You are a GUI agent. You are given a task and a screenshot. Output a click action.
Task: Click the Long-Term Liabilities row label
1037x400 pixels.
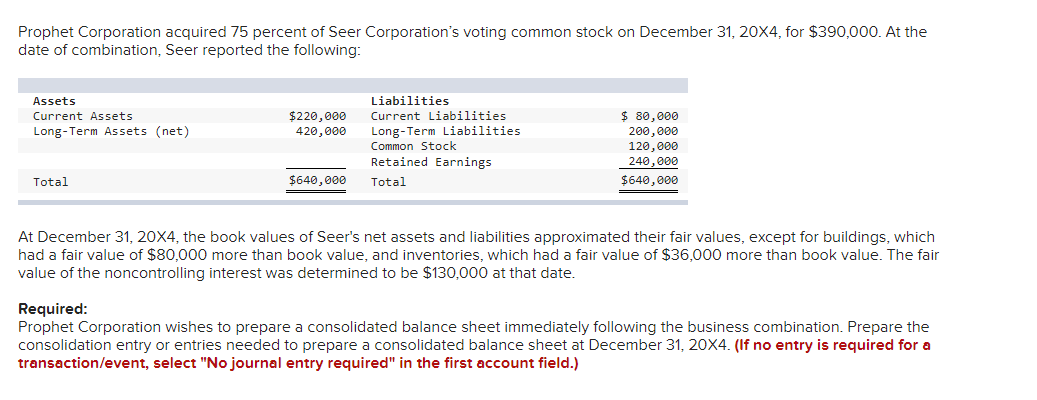click(x=445, y=131)
